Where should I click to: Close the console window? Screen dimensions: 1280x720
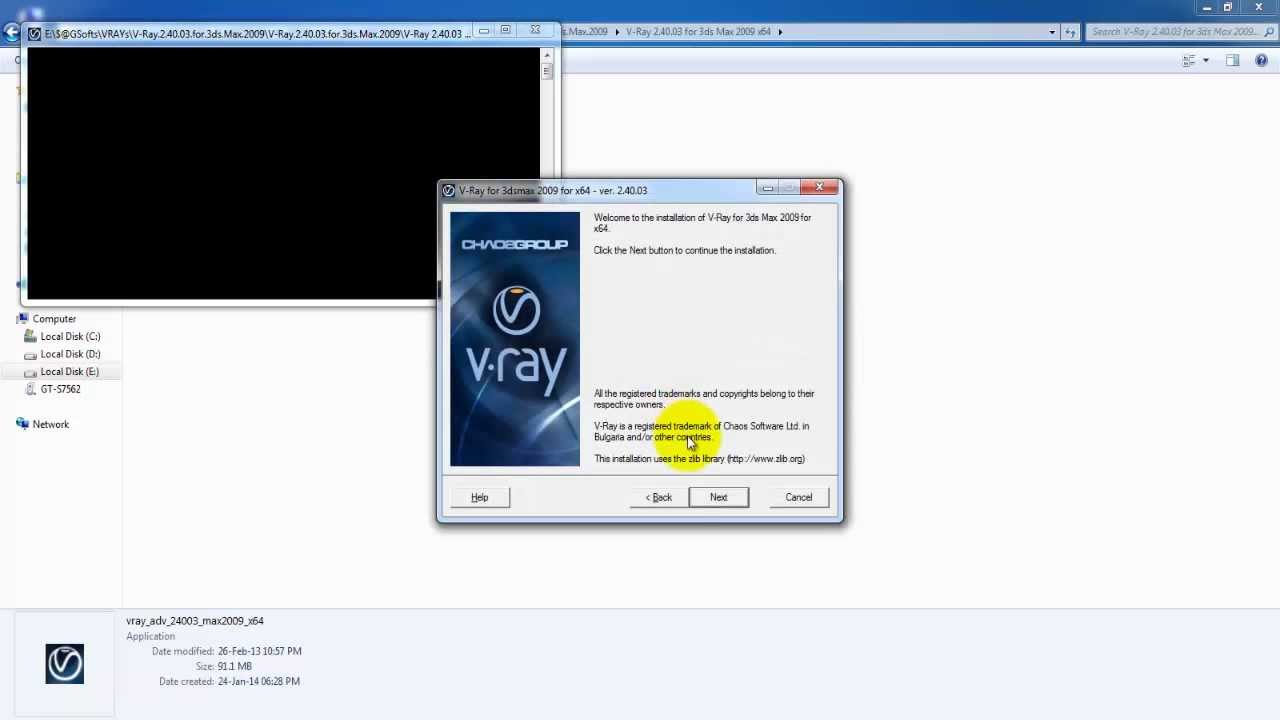pos(535,31)
